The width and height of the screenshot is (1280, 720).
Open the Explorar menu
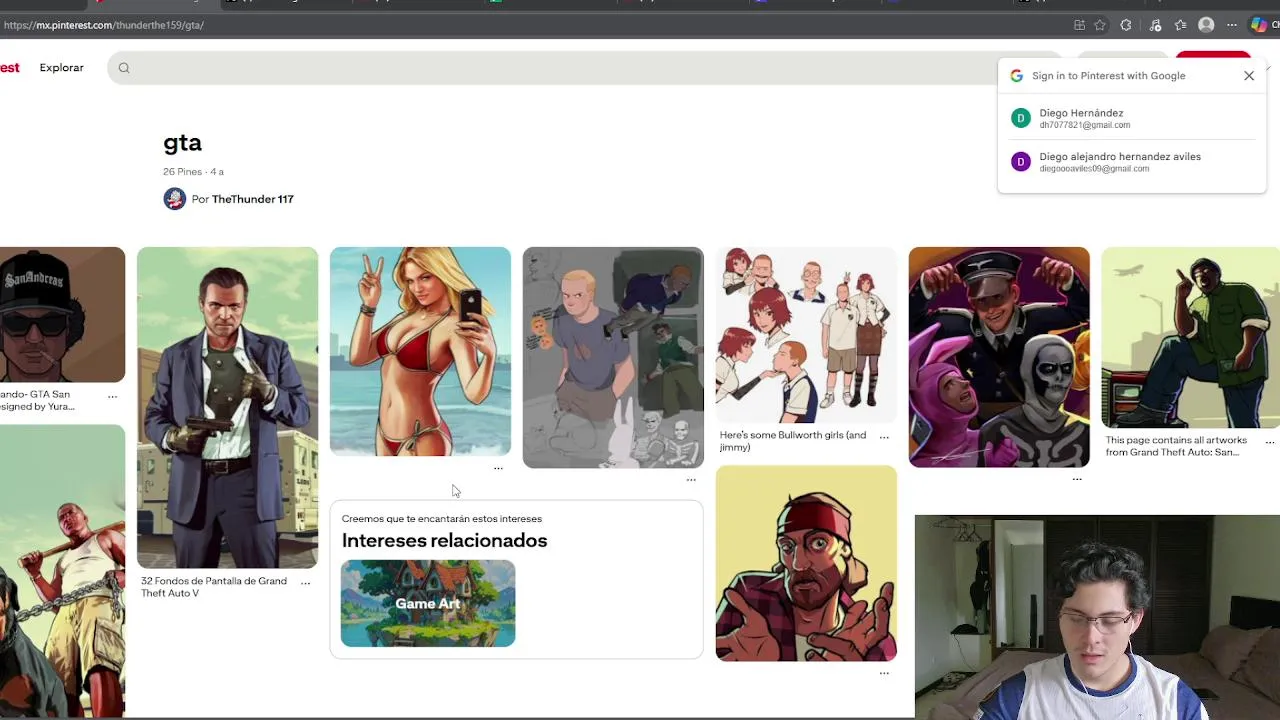[x=62, y=68]
